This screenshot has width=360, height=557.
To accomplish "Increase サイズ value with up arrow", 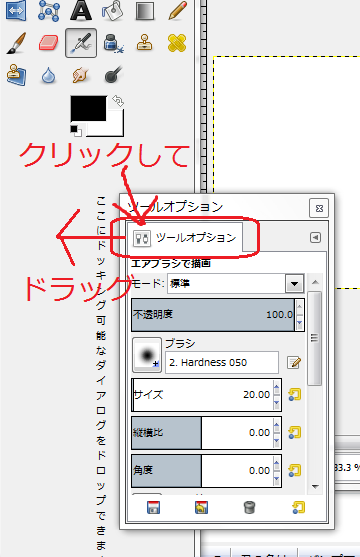I will pos(276,386).
